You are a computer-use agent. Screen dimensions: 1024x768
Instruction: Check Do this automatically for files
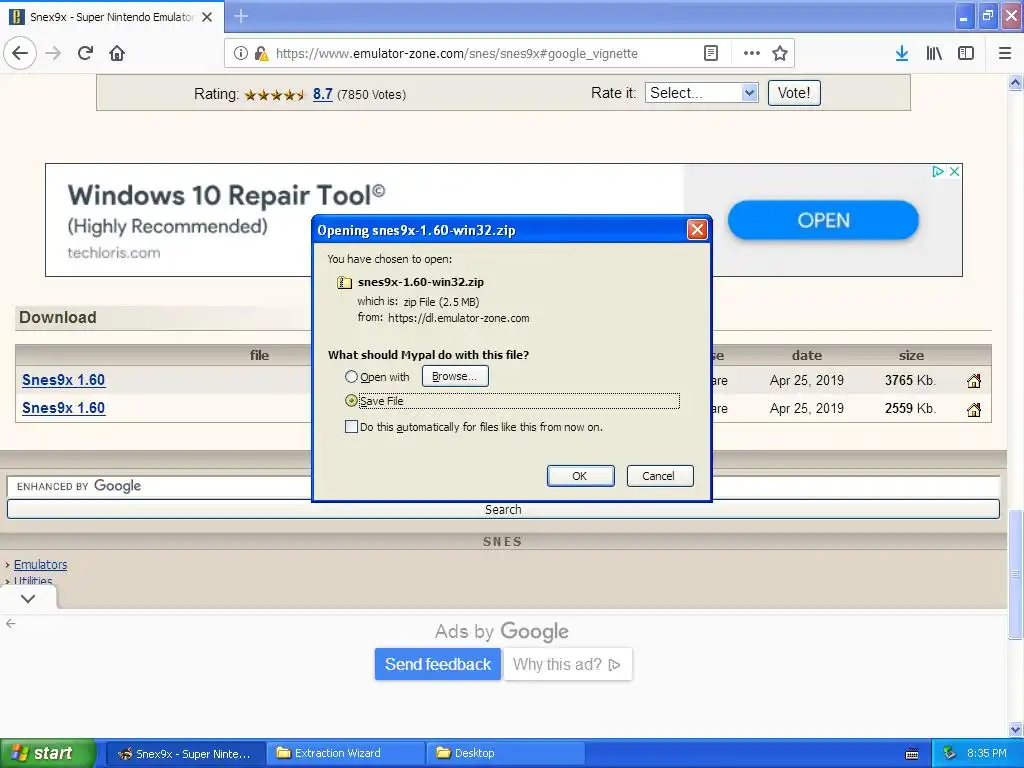[x=351, y=427]
